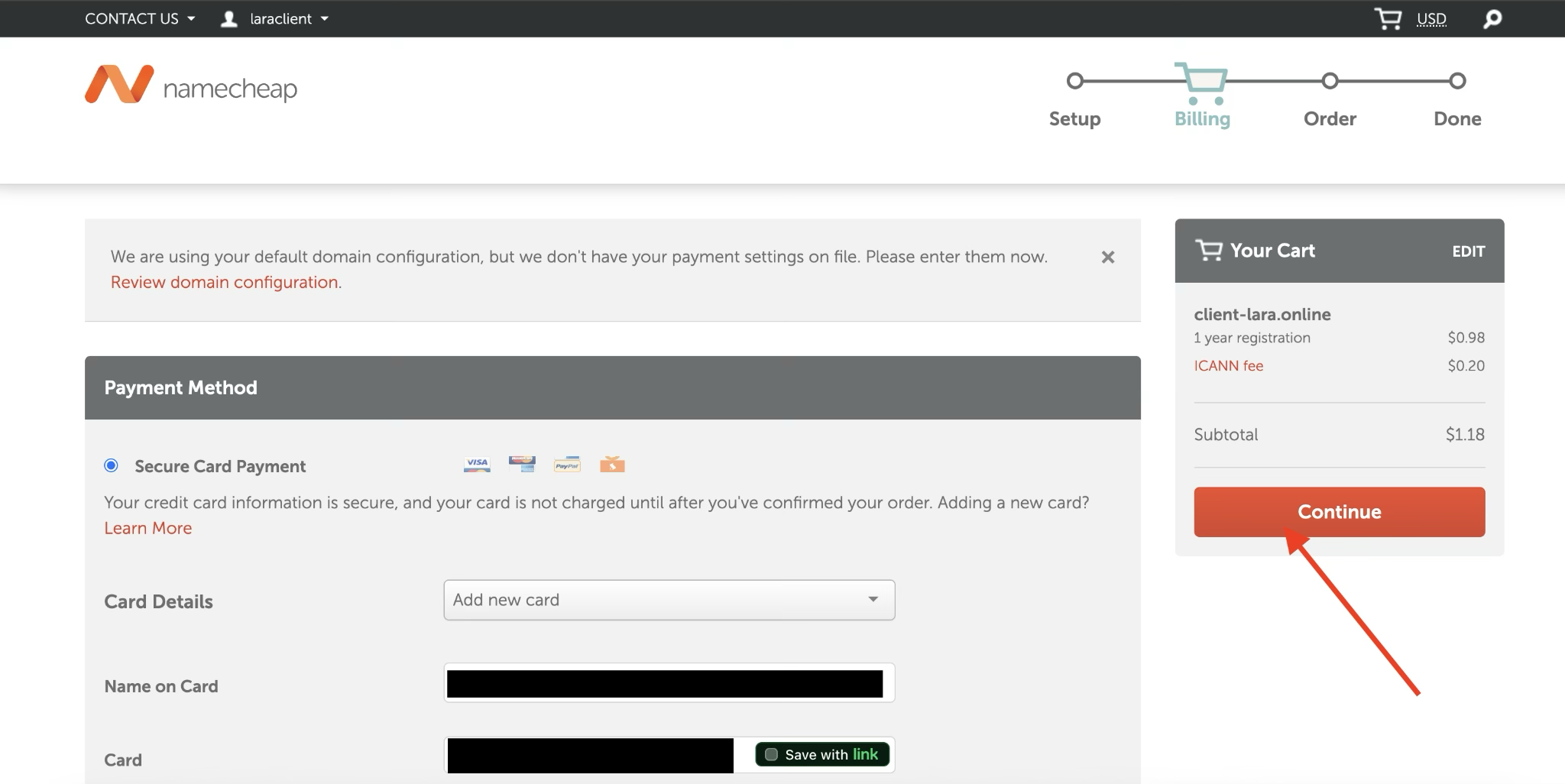Image resolution: width=1565 pixels, height=784 pixels.
Task: Open the Review domain configuration link
Action: [x=225, y=283]
